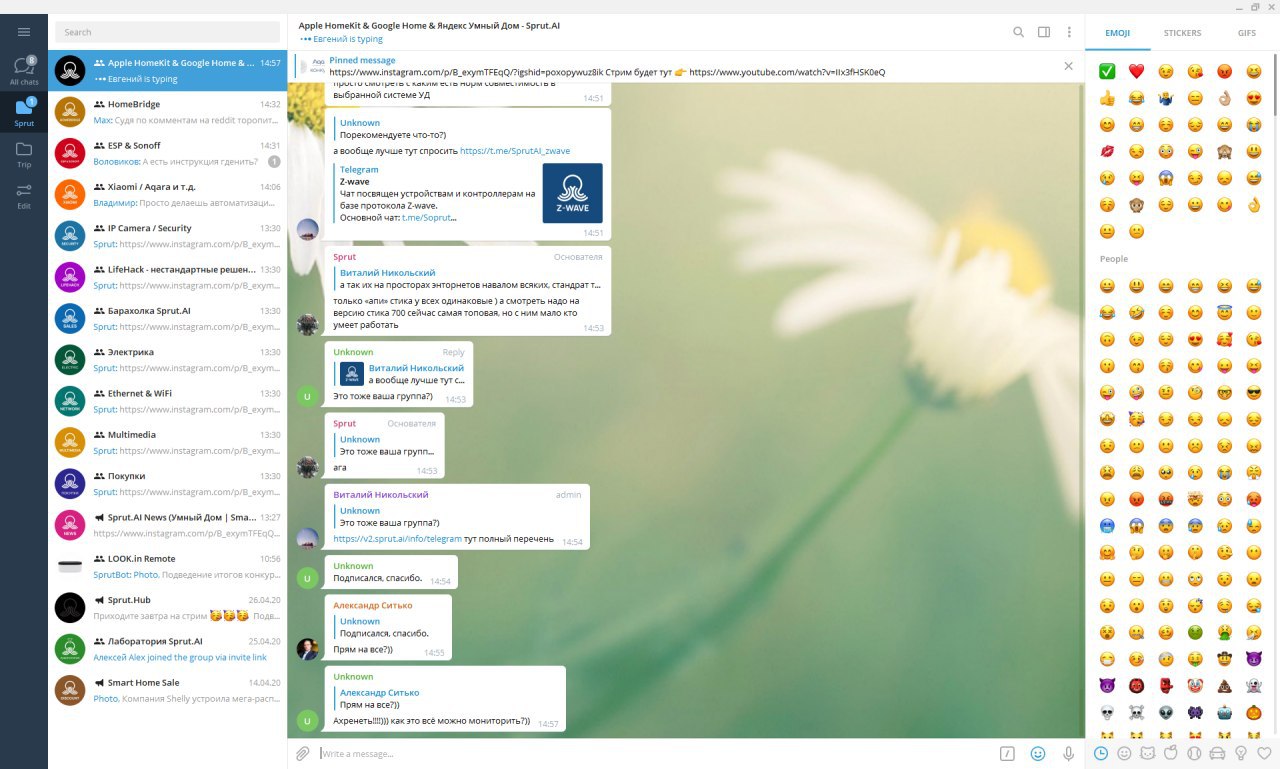Image resolution: width=1280 pixels, height=769 pixels.
Task: Jump to Activity ball emoji category
Action: pos(1194,753)
